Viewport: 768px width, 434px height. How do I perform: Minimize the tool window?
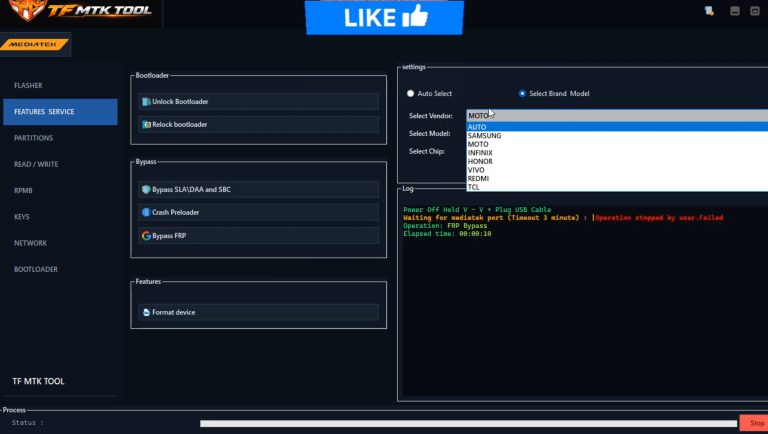coord(735,11)
